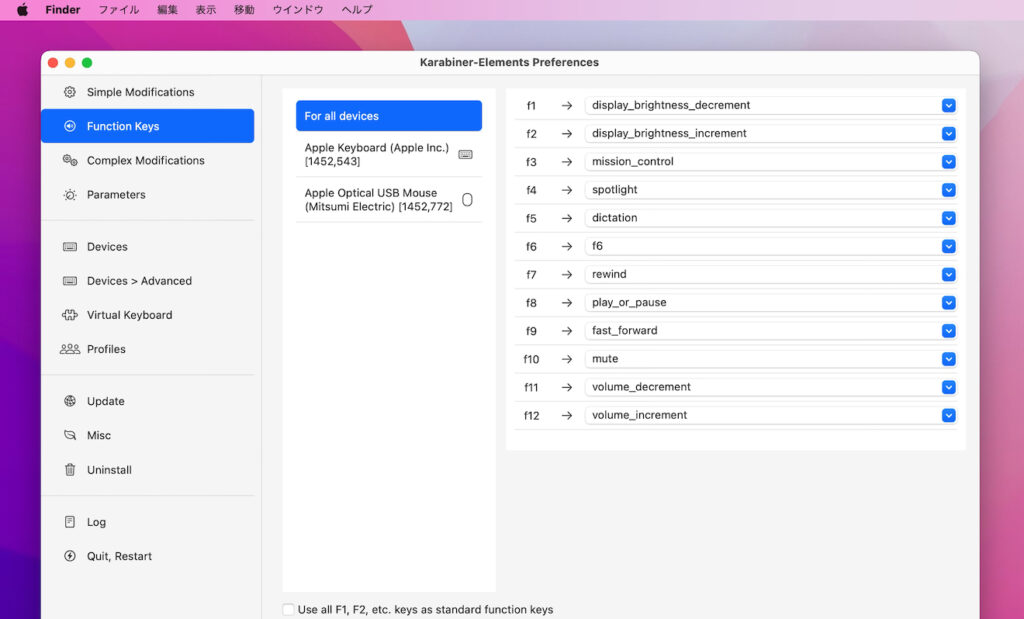Enable using F1, F2 keys as standard function keys

[289, 609]
